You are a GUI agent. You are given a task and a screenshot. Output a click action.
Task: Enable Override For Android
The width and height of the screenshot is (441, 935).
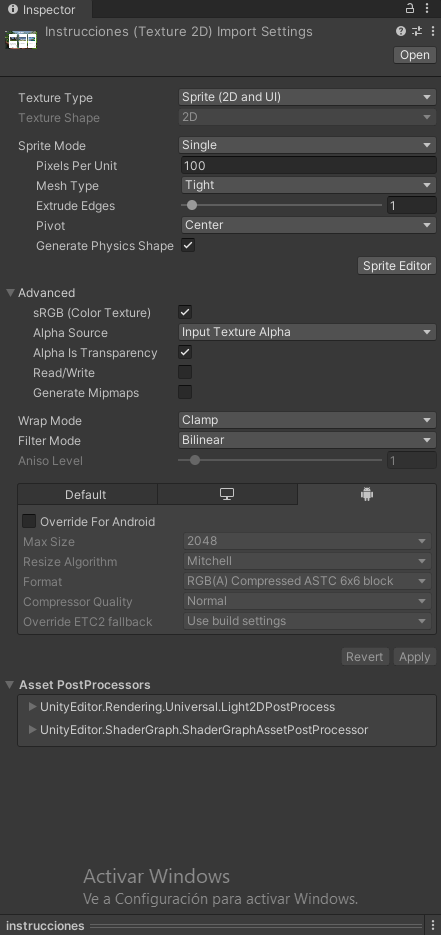[x=29, y=521]
